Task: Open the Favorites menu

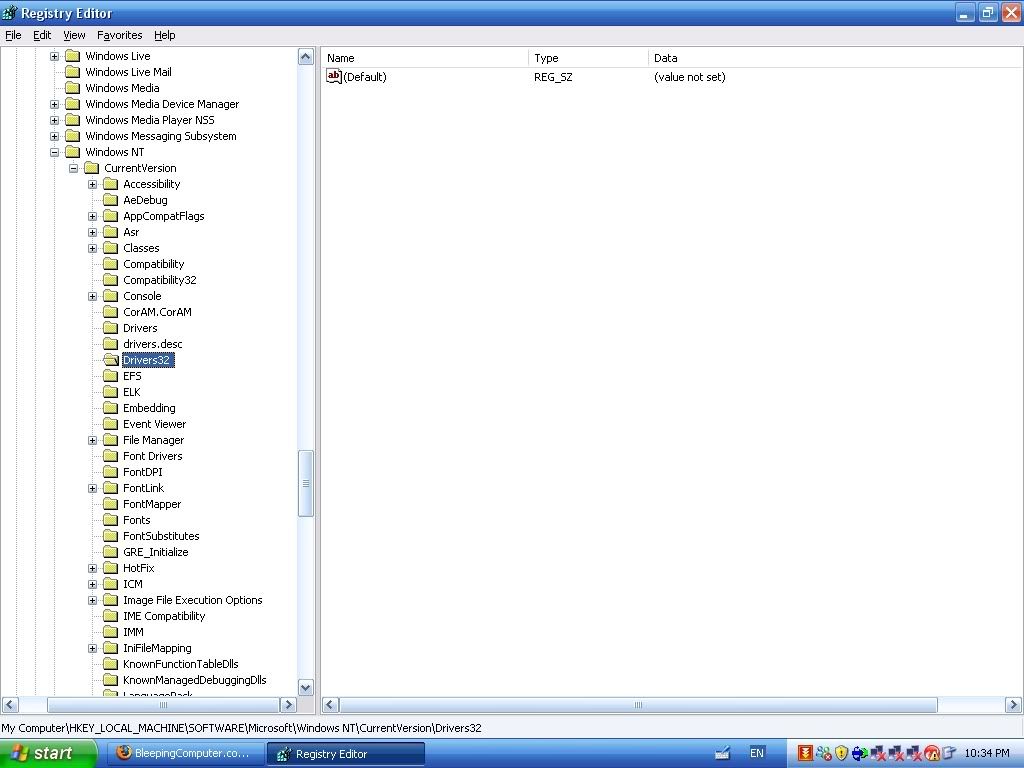Action: (x=120, y=35)
